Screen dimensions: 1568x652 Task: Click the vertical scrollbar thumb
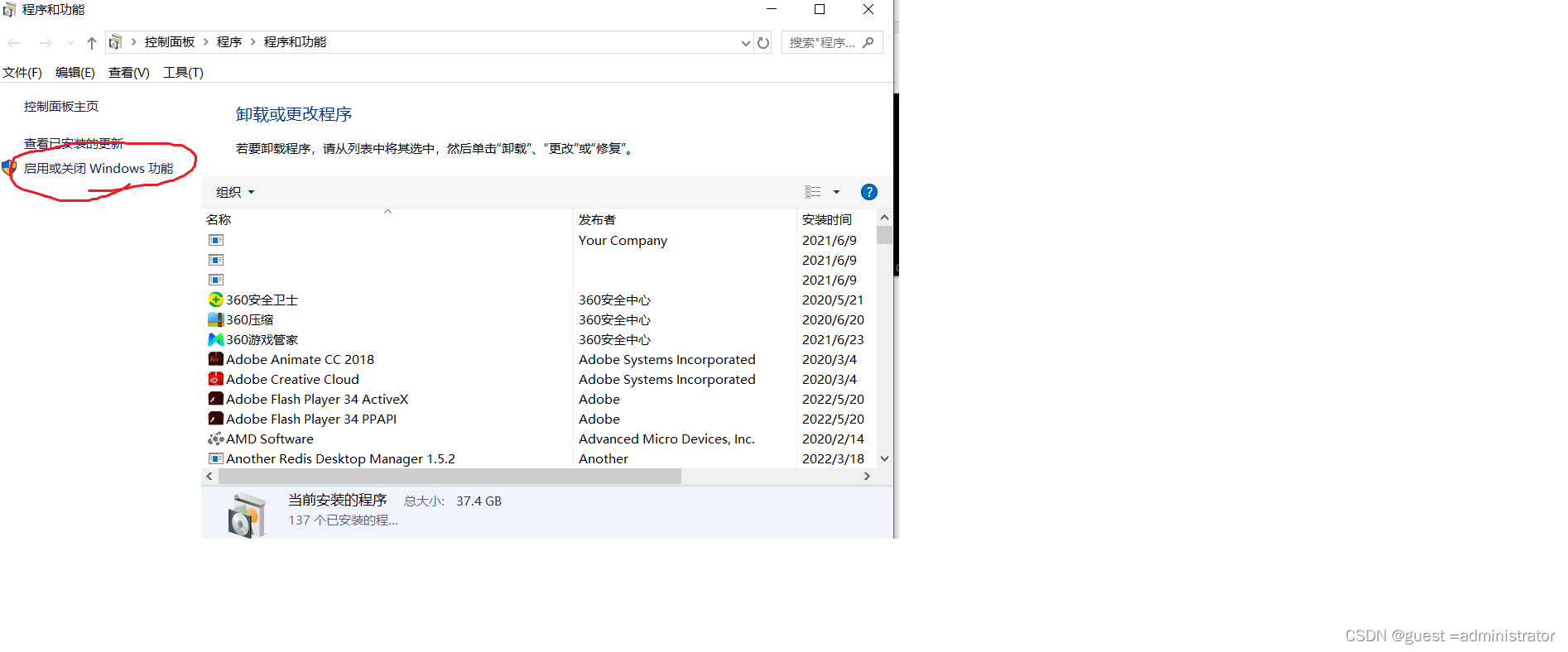[884, 235]
